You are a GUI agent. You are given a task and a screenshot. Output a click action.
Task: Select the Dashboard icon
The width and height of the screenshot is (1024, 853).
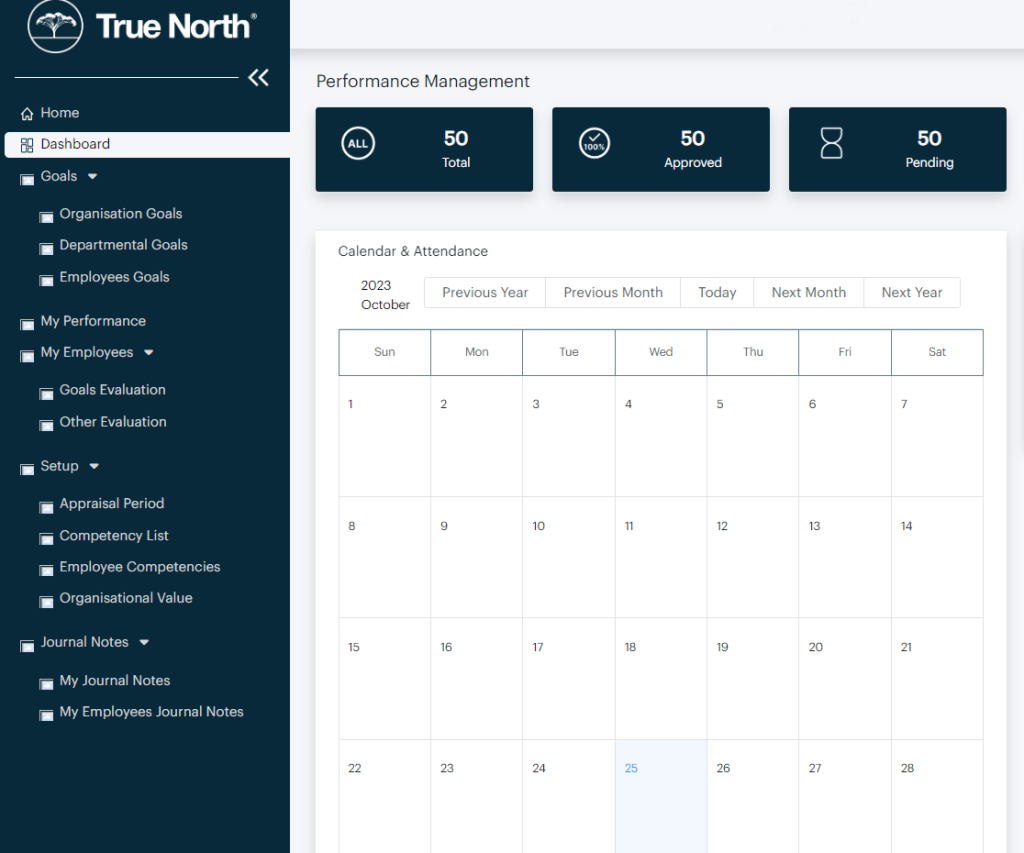coord(26,144)
